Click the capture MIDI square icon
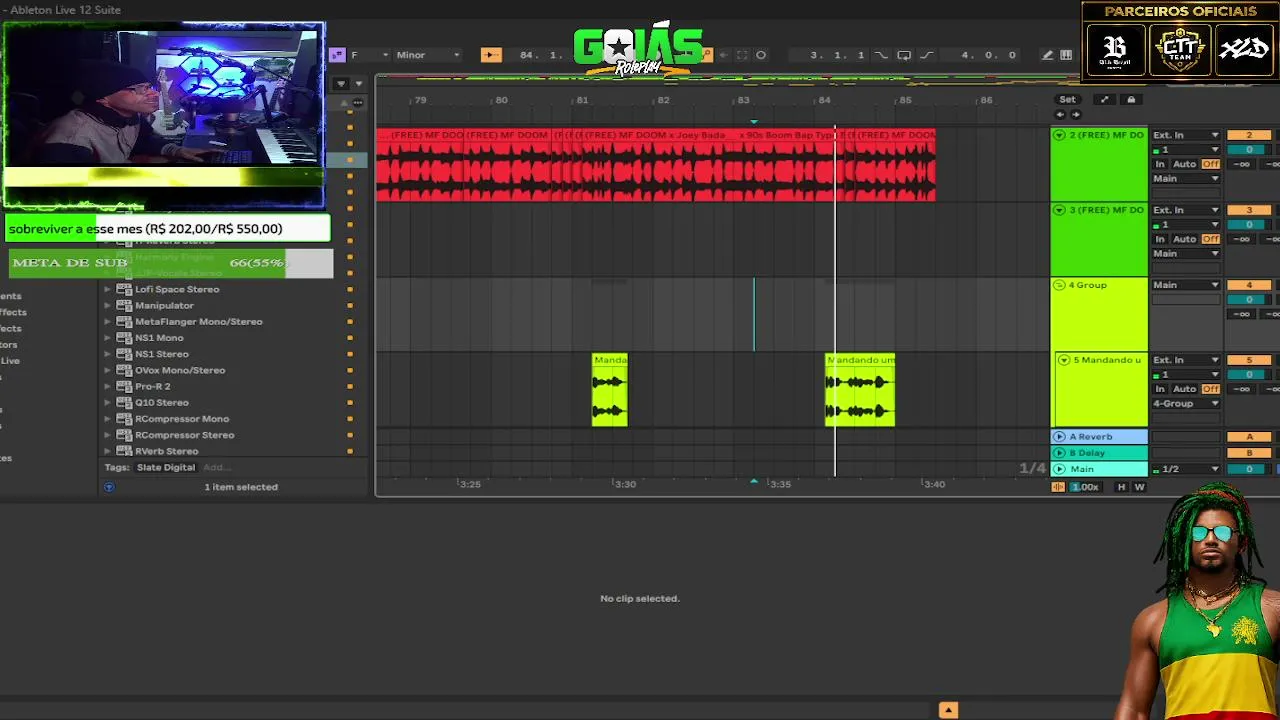This screenshot has height=720, width=1280. [x=742, y=55]
